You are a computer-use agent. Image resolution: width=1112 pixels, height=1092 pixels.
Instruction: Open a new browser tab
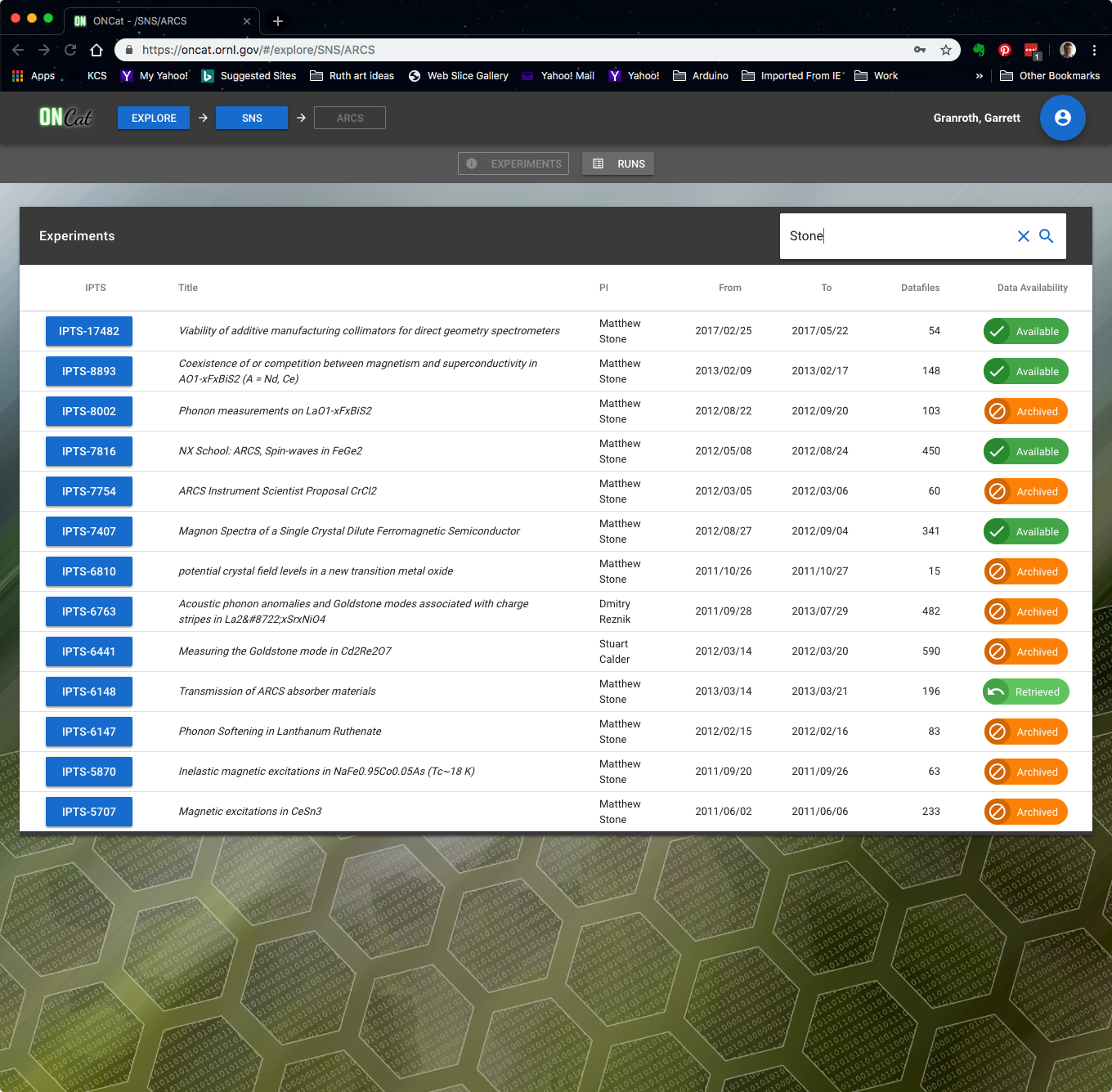click(x=278, y=21)
